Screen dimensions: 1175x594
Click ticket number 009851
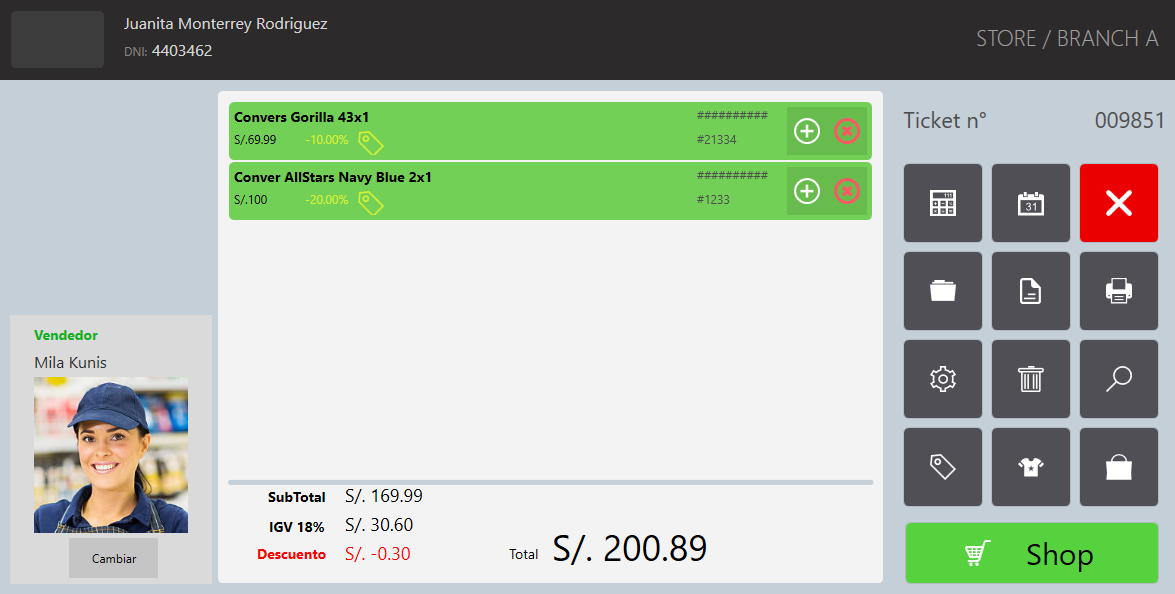(1129, 121)
